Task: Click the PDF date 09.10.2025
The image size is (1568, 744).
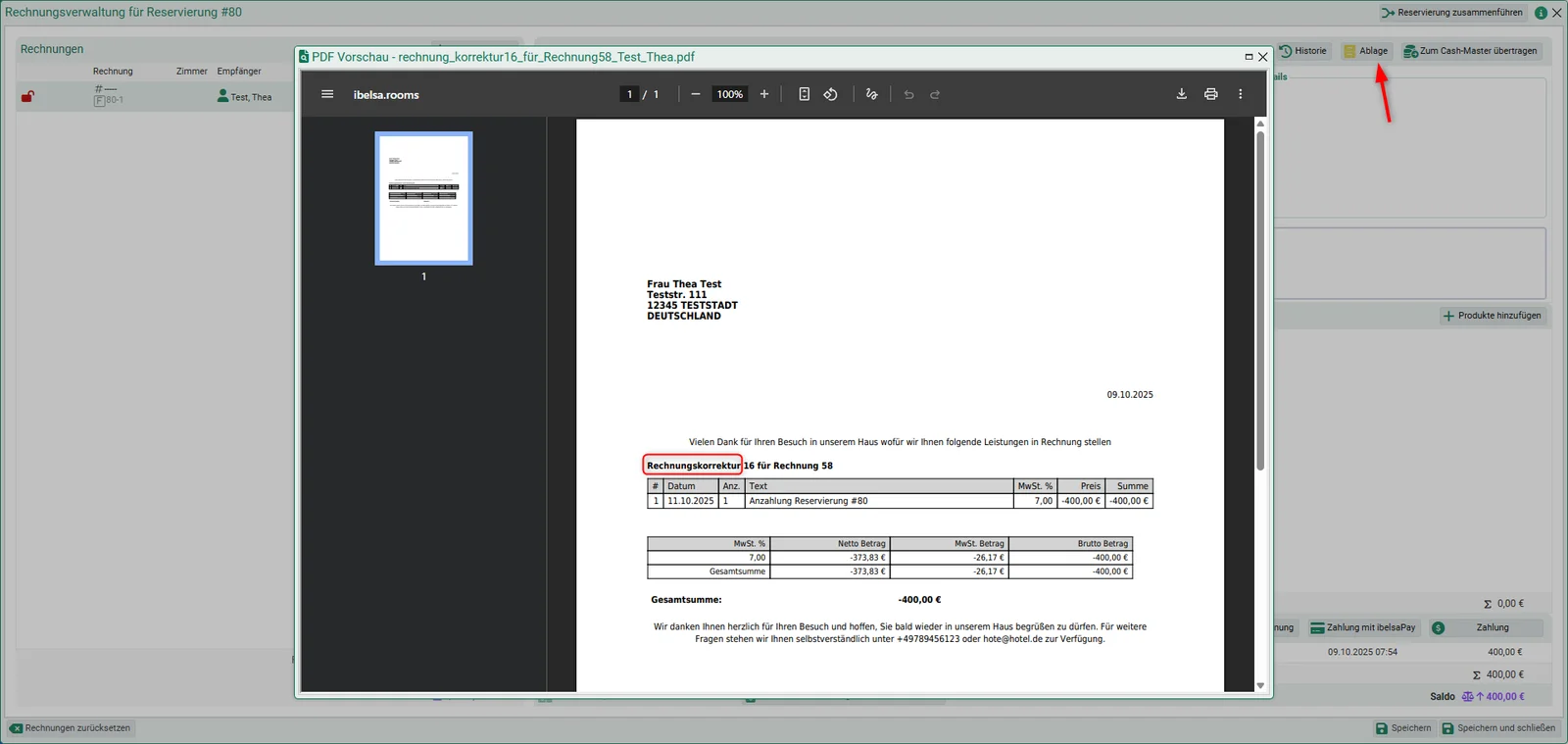Action: [x=1130, y=395]
